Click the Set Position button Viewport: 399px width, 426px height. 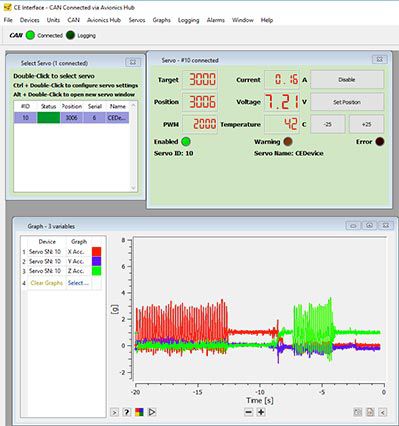pyautogui.click(x=347, y=102)
